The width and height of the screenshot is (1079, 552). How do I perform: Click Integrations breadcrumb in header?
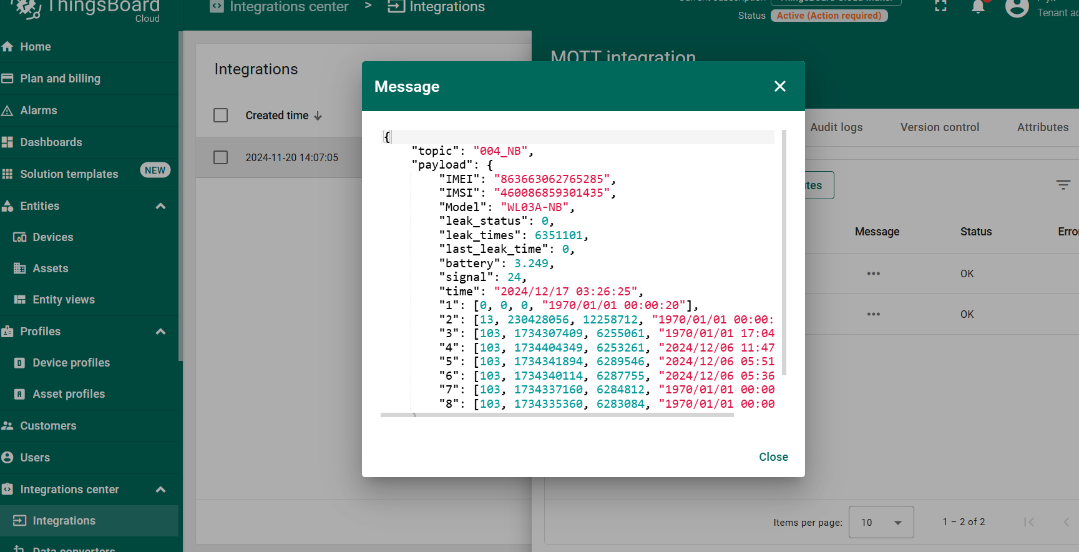tap(437, 7)
